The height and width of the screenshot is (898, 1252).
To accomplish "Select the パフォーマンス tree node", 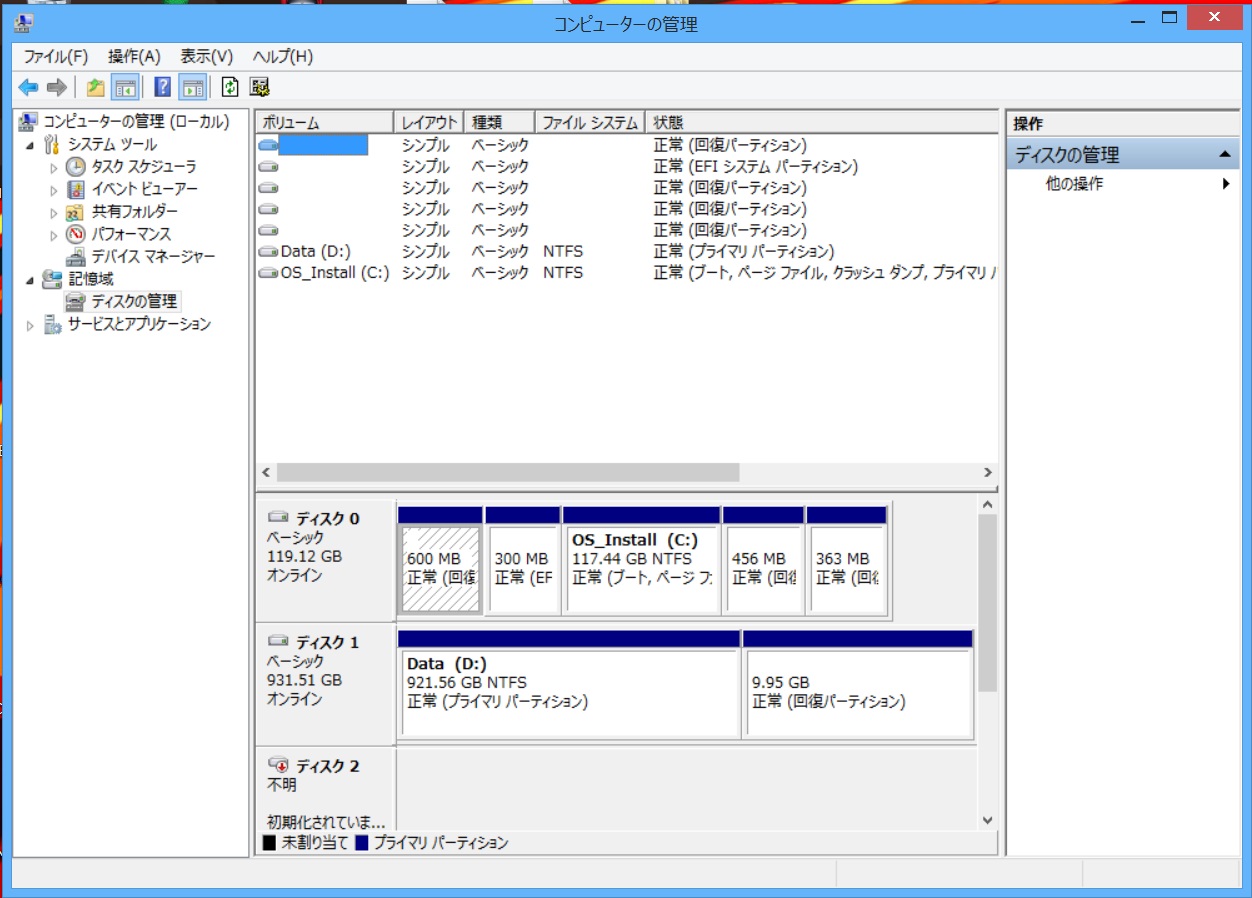I will pyautogui.click(x=131, y=234).
